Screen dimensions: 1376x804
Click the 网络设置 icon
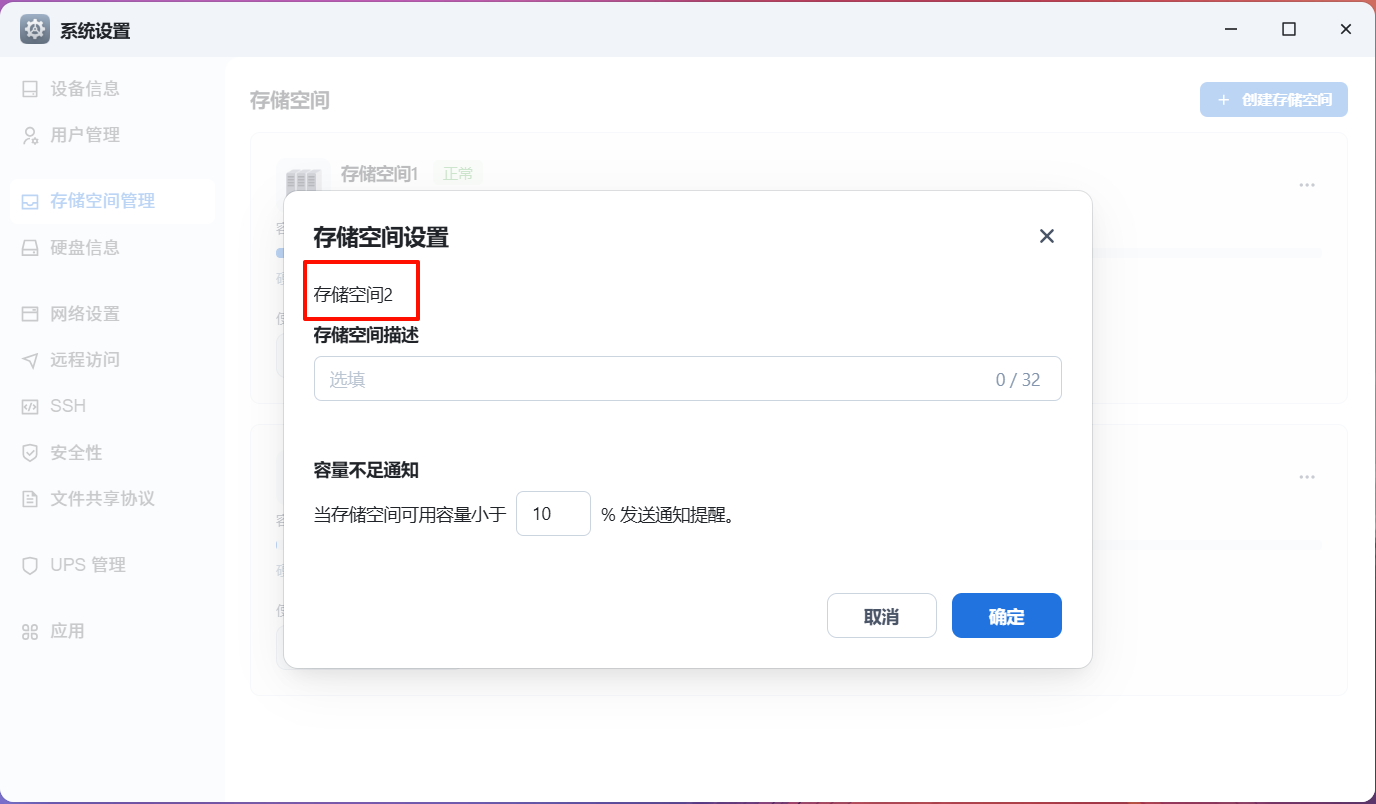click(31, 314)
